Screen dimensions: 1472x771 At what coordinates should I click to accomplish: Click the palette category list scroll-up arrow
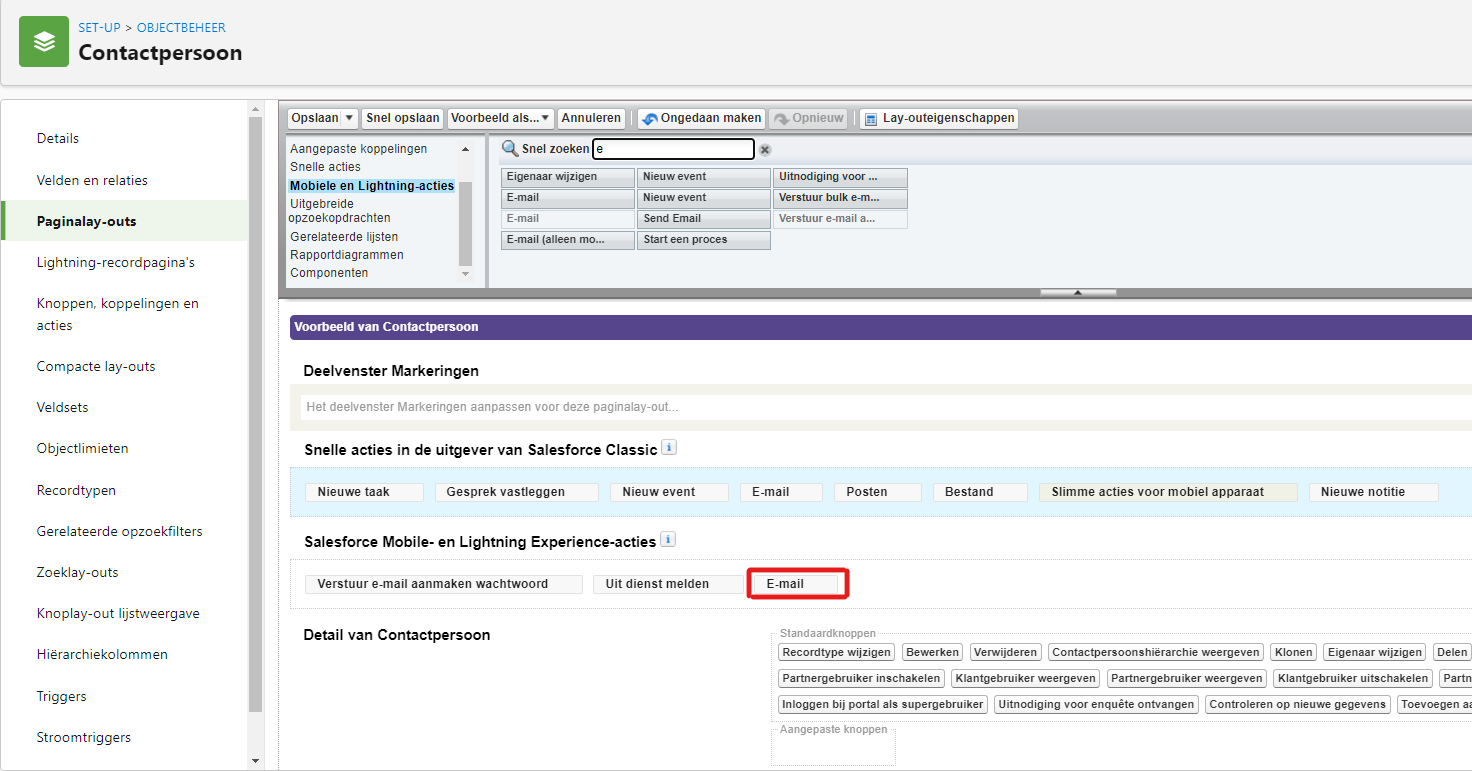(x=465, y=149)
